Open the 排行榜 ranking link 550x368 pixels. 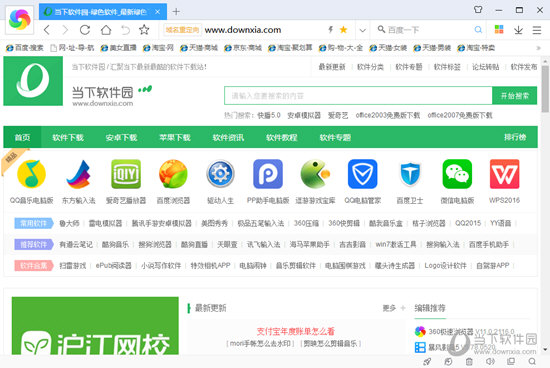click(515, 137)
